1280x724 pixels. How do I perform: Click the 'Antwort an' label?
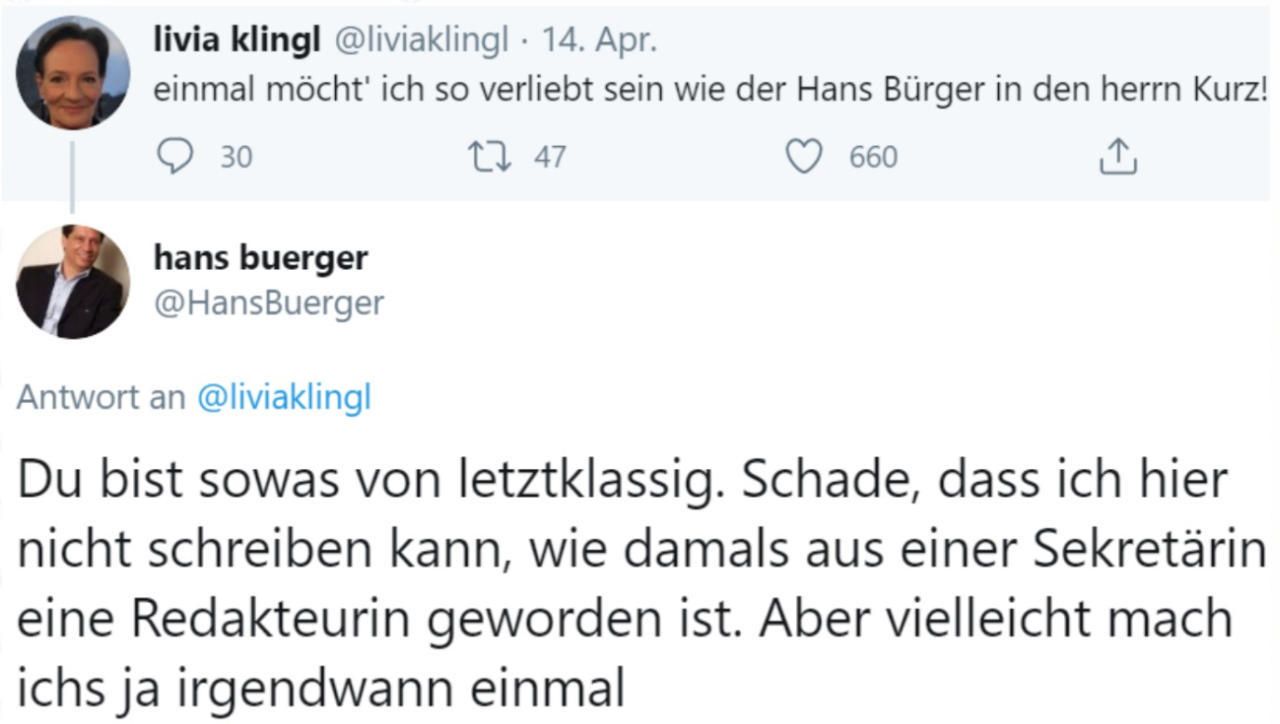[x=101, y=397]
